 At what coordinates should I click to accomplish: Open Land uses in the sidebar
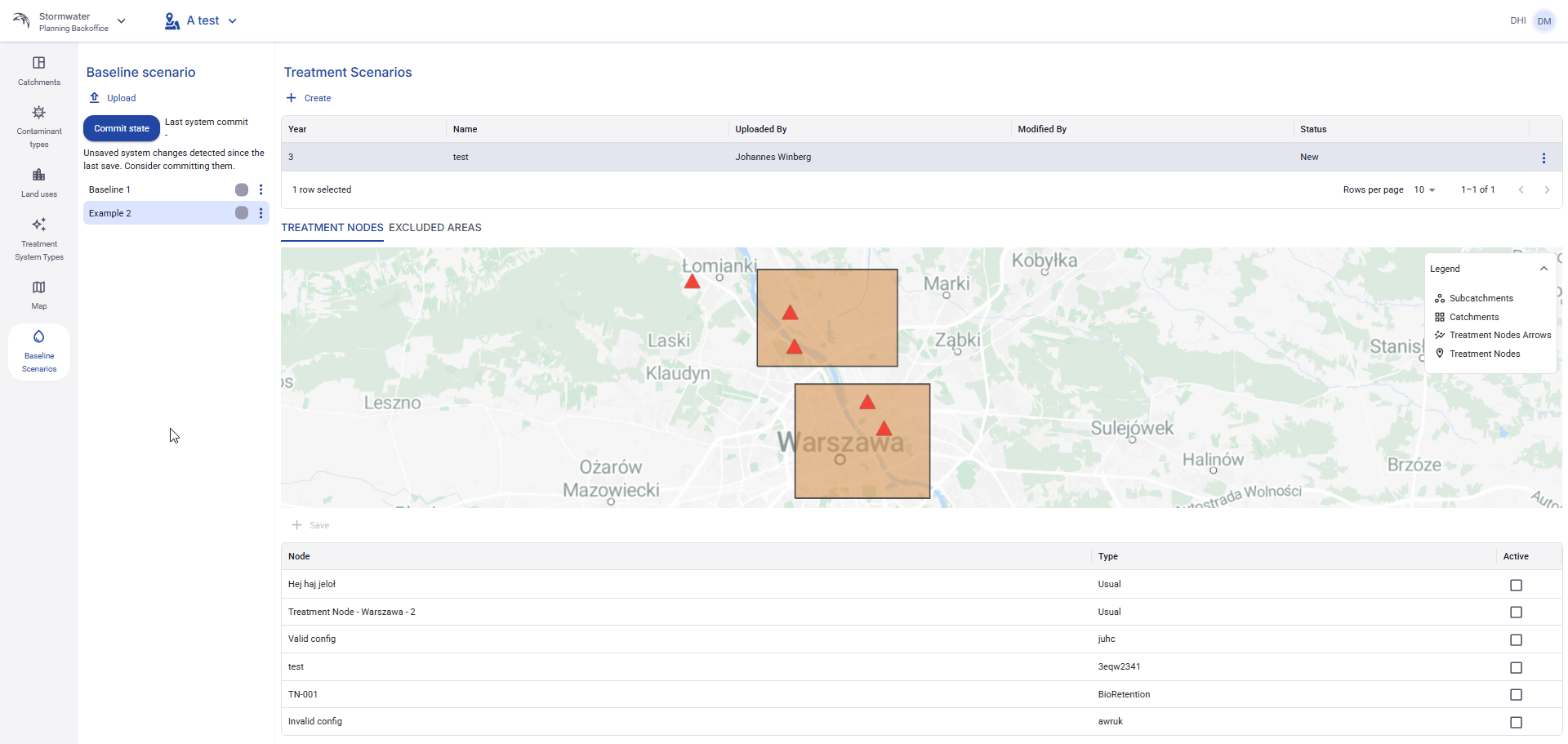(39, 183)
